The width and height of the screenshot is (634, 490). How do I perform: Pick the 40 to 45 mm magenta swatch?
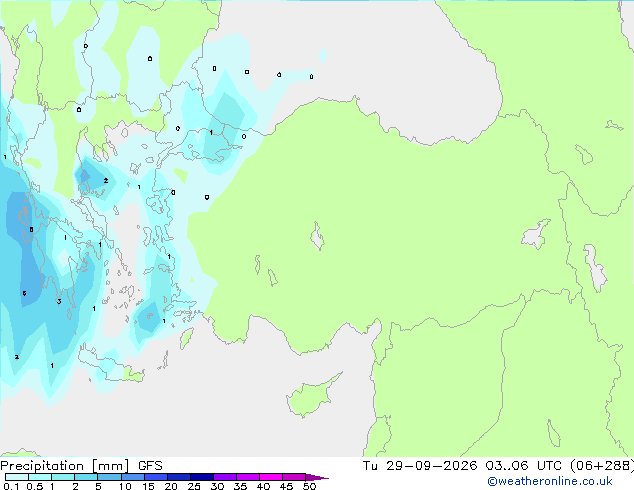(x=271, y=477)
